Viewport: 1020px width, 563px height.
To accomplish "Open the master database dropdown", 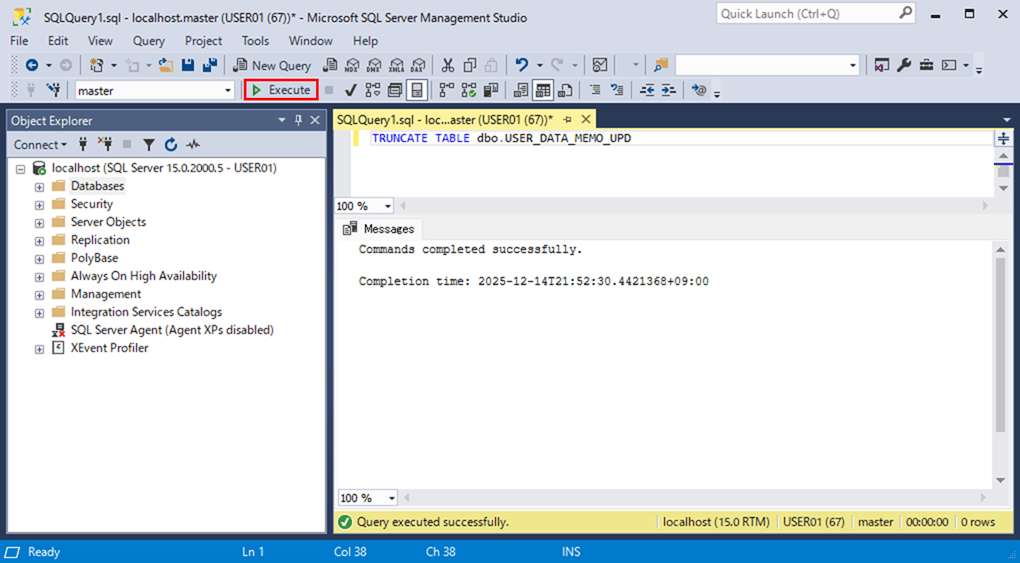I will [x=228, y=91].
